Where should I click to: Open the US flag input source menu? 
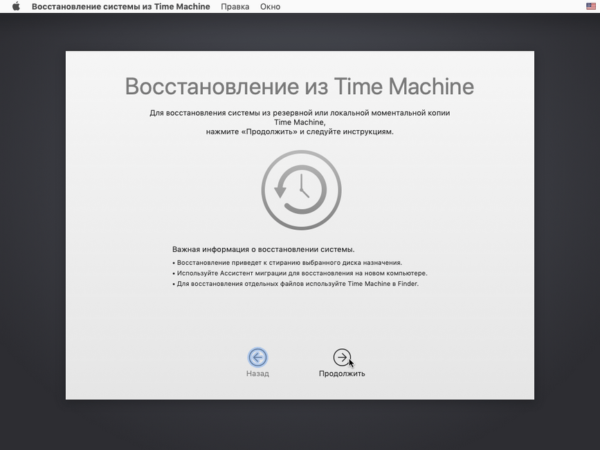pos(591,6)
